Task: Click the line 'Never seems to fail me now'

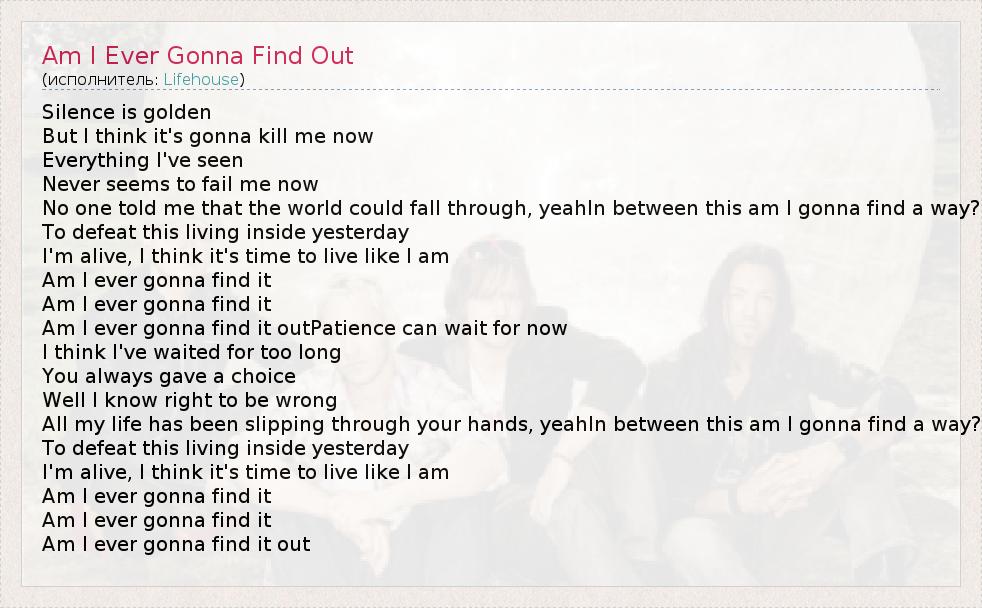Action: (180, 184)
